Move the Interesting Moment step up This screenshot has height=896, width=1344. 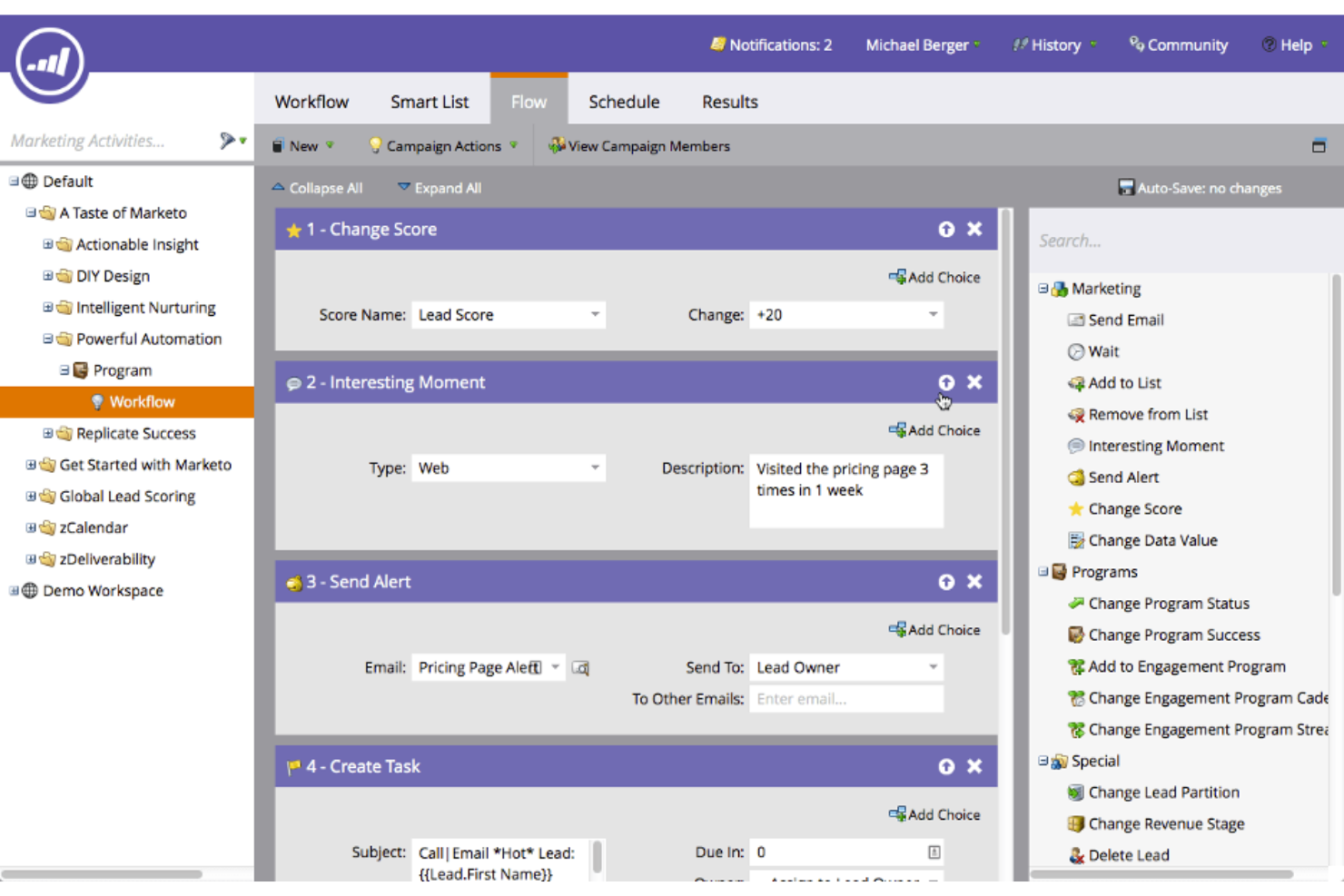[x=946, y=382]
